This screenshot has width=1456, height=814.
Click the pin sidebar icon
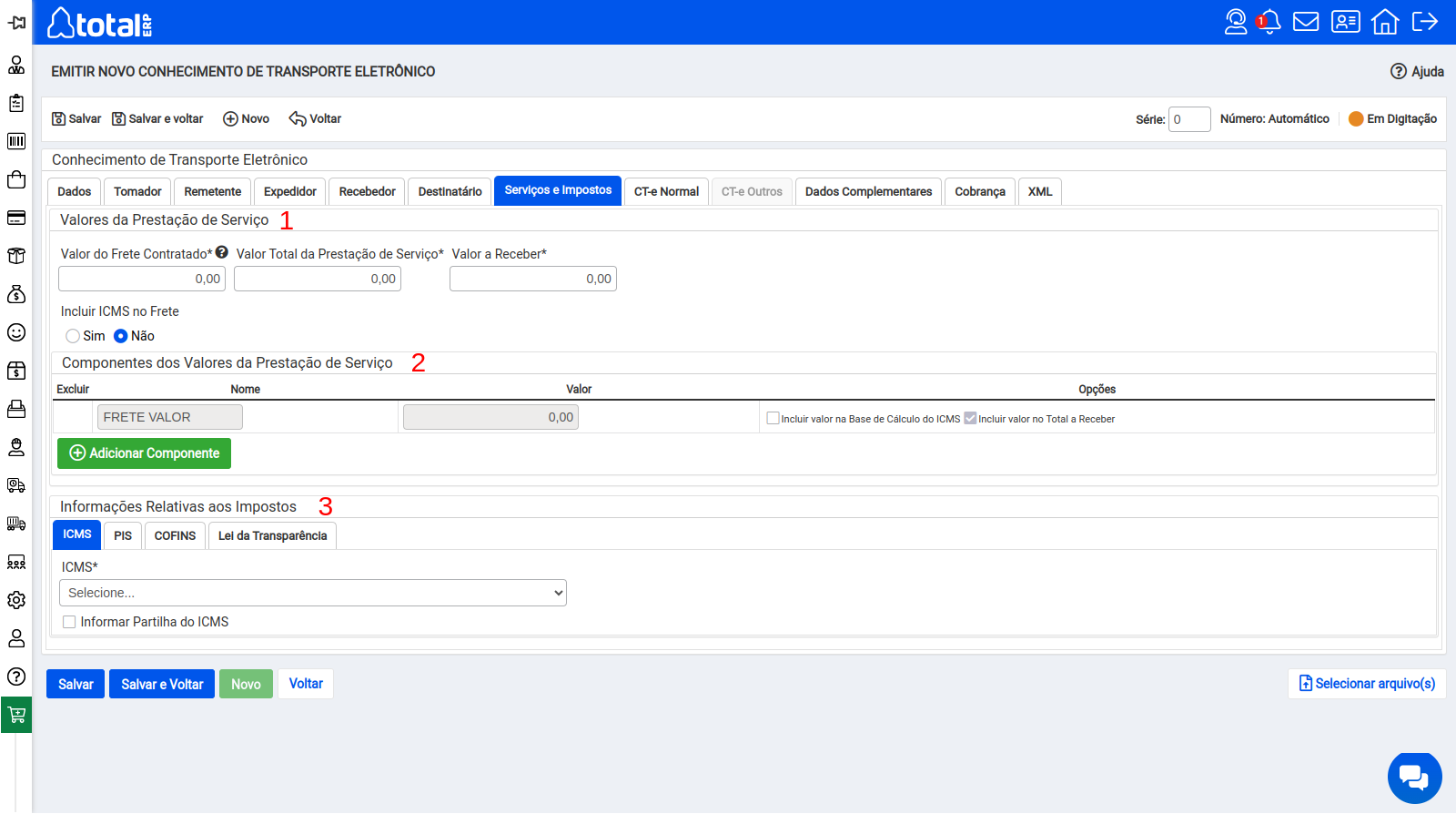[x=16, y=22]
